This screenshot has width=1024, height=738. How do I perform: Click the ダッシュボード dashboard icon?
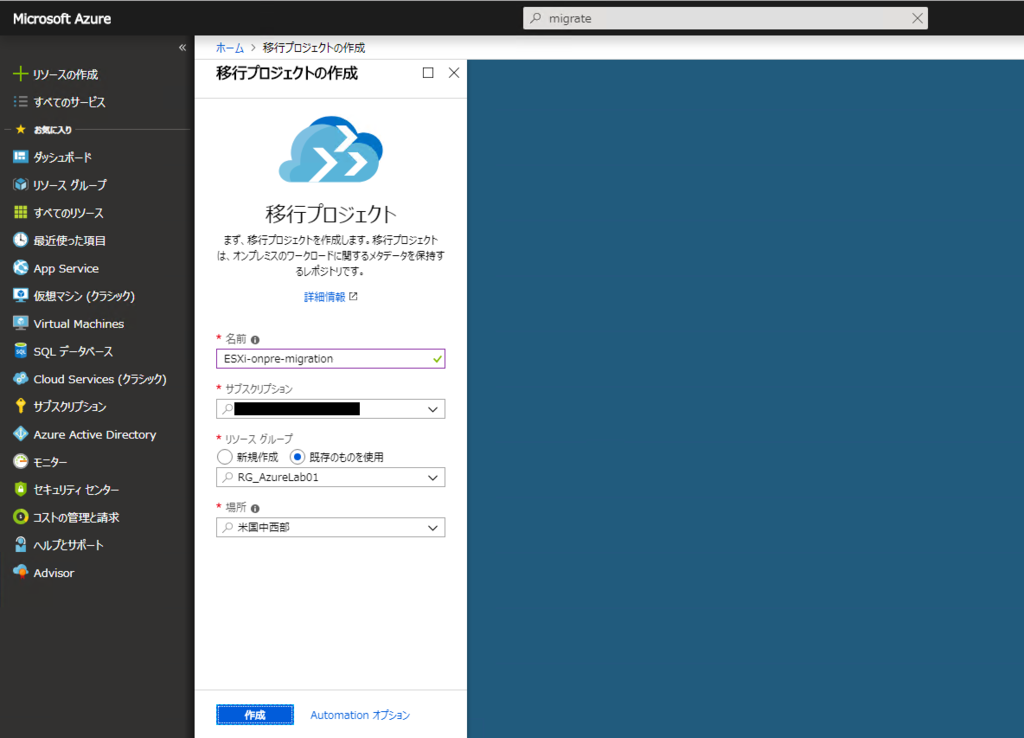point(20,157)
